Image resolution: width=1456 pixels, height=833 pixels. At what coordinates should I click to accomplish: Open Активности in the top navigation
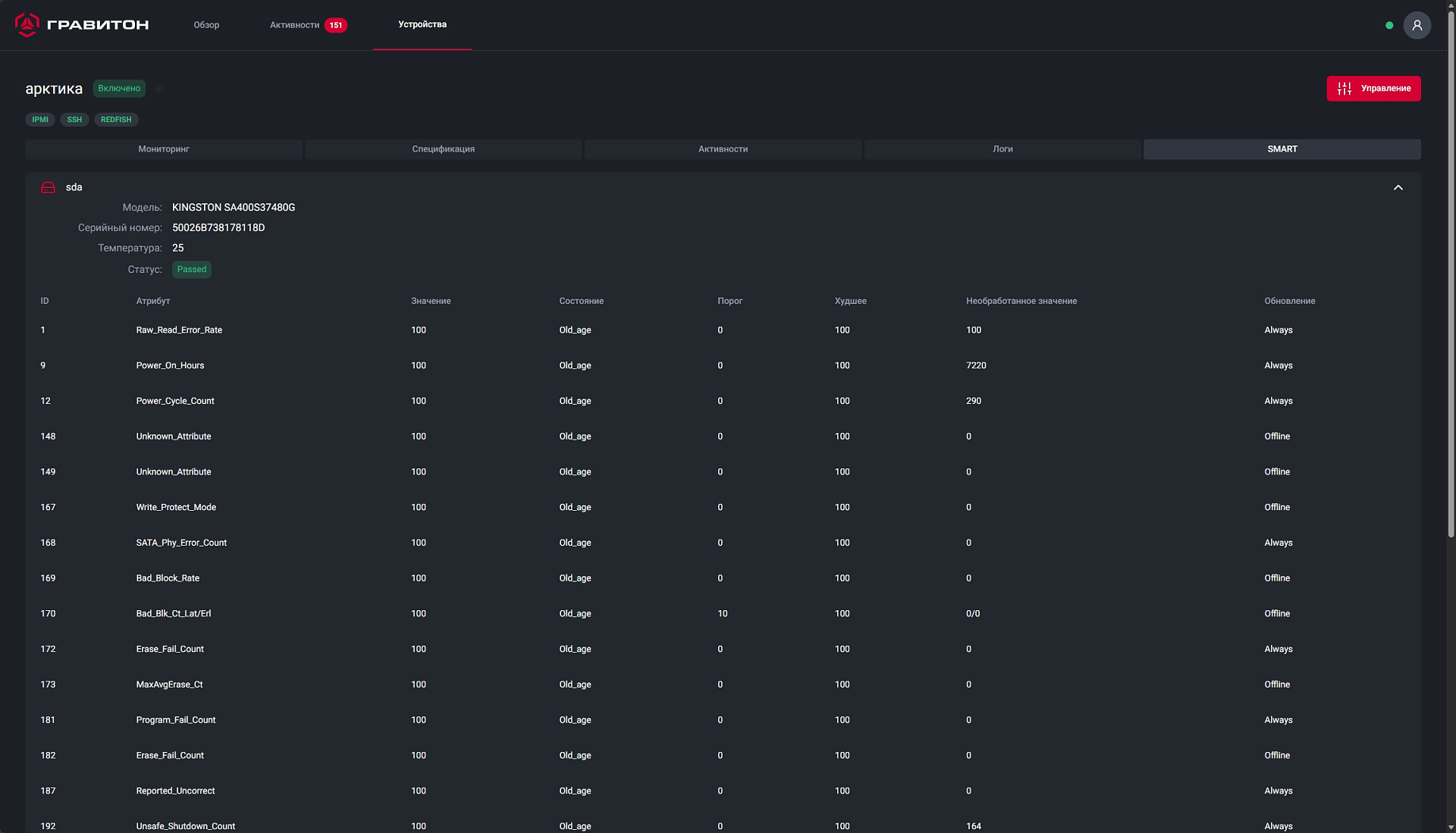coord(294,25)
